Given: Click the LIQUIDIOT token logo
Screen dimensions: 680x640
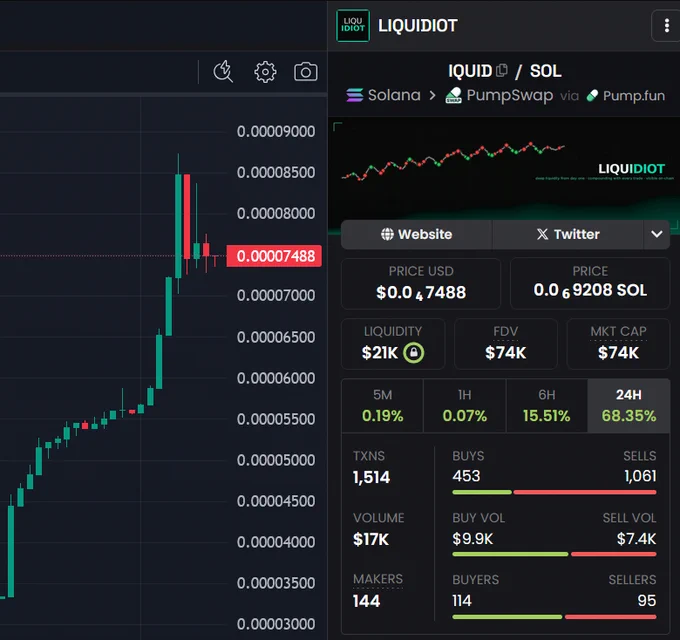Looking at the screenshot, I should [353, 26].
